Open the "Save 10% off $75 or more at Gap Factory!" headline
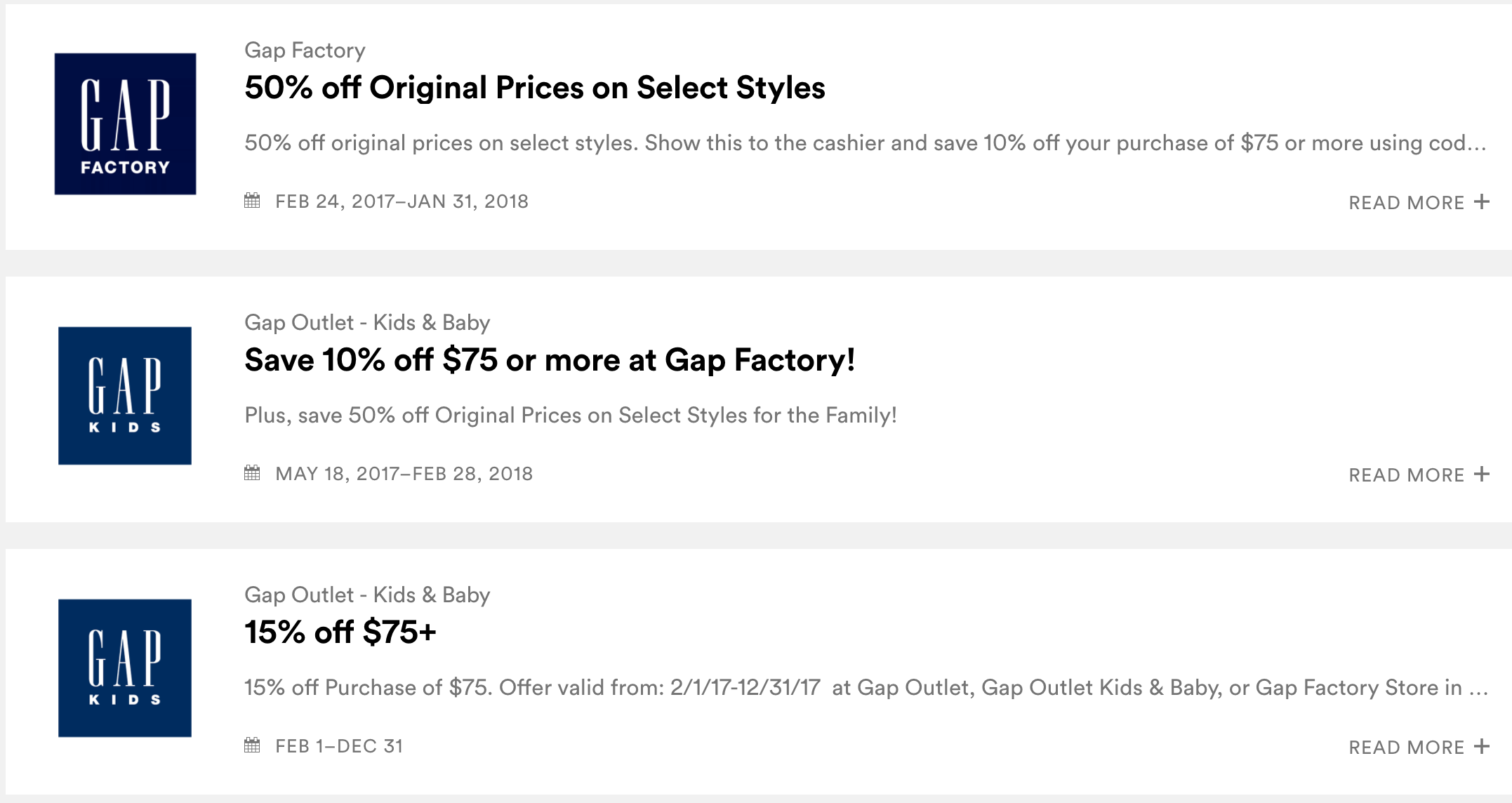1512x803 pixels. point(550,360)
